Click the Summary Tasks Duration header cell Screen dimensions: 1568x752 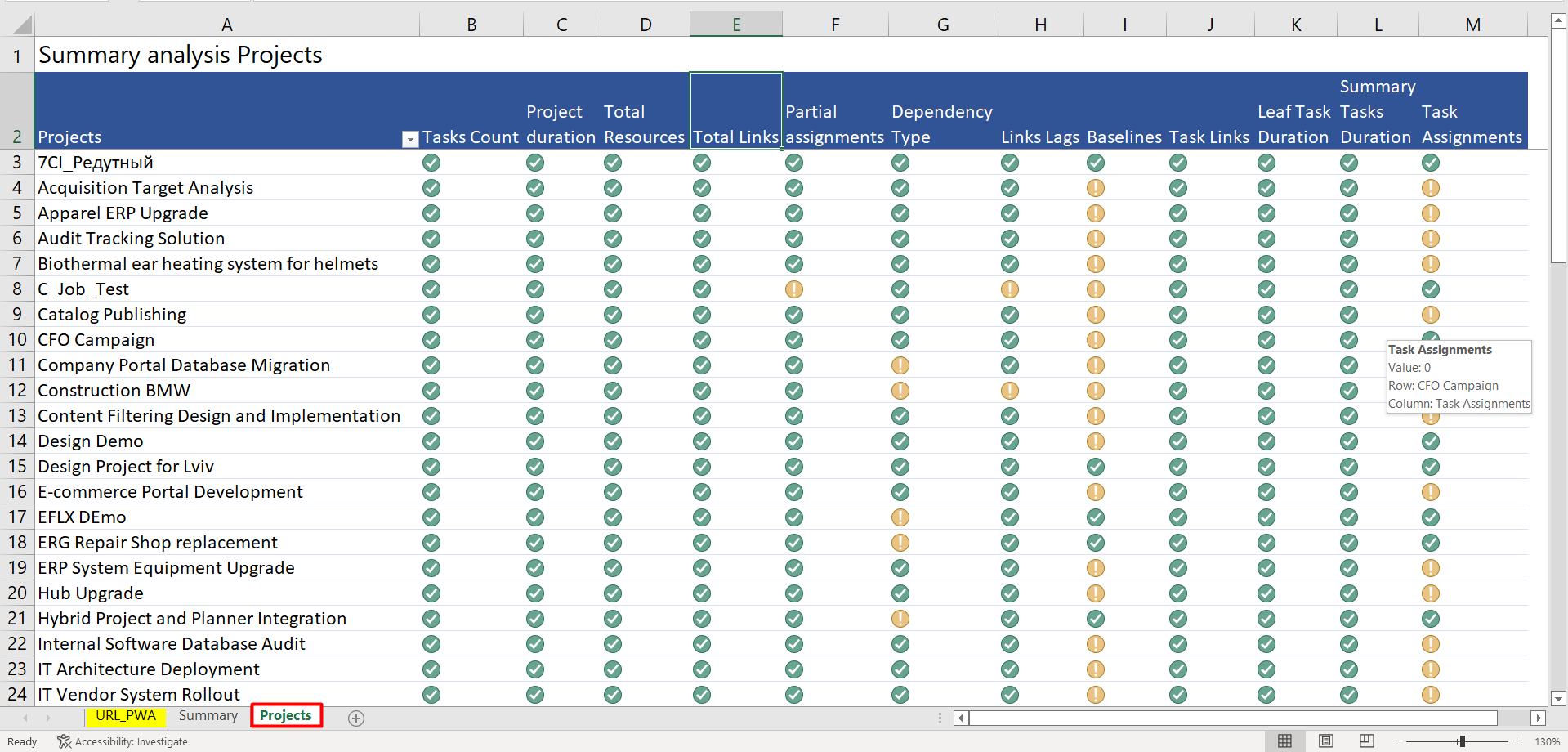coord(1378,111)
